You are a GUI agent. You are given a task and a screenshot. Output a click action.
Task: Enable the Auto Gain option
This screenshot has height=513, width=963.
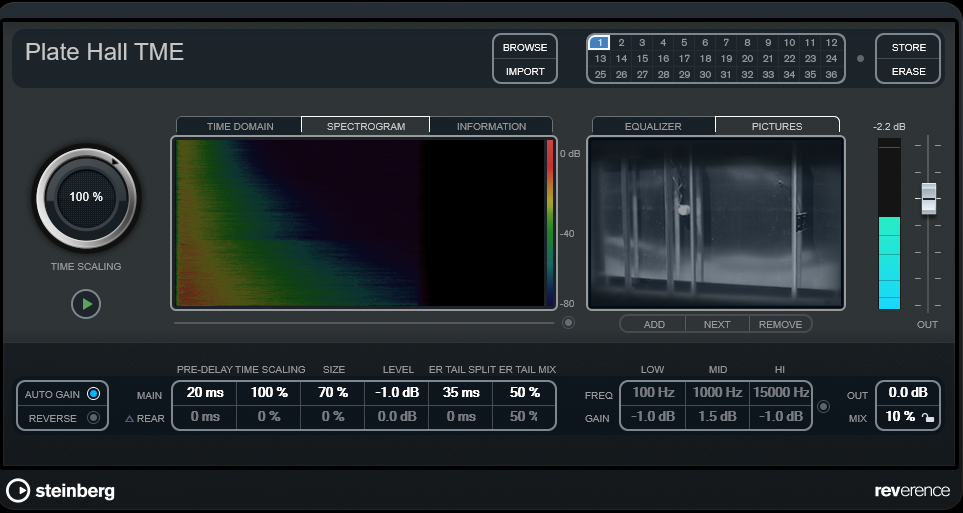pos(93,394)
